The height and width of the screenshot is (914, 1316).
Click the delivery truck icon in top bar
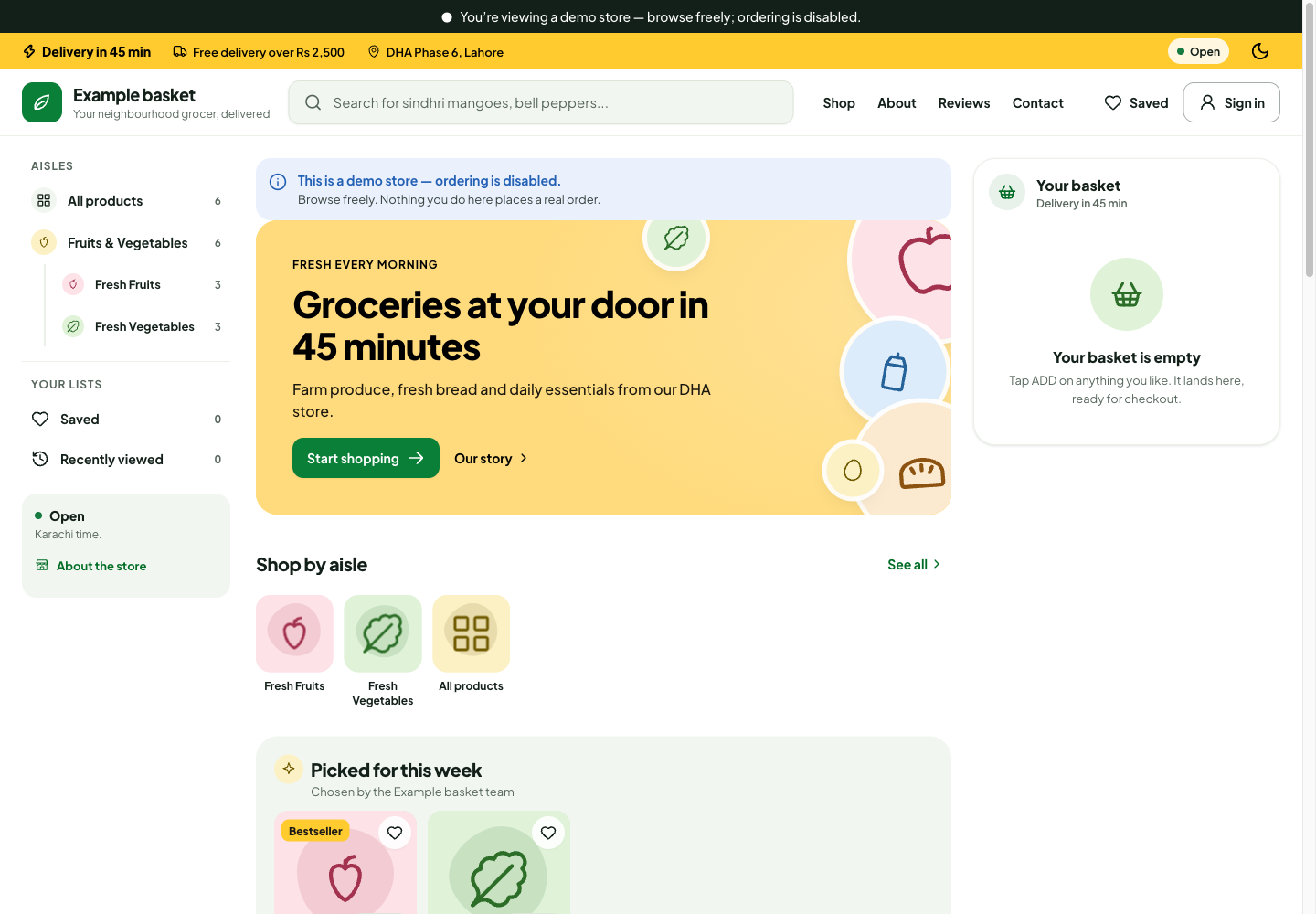[x=180, y=51]
